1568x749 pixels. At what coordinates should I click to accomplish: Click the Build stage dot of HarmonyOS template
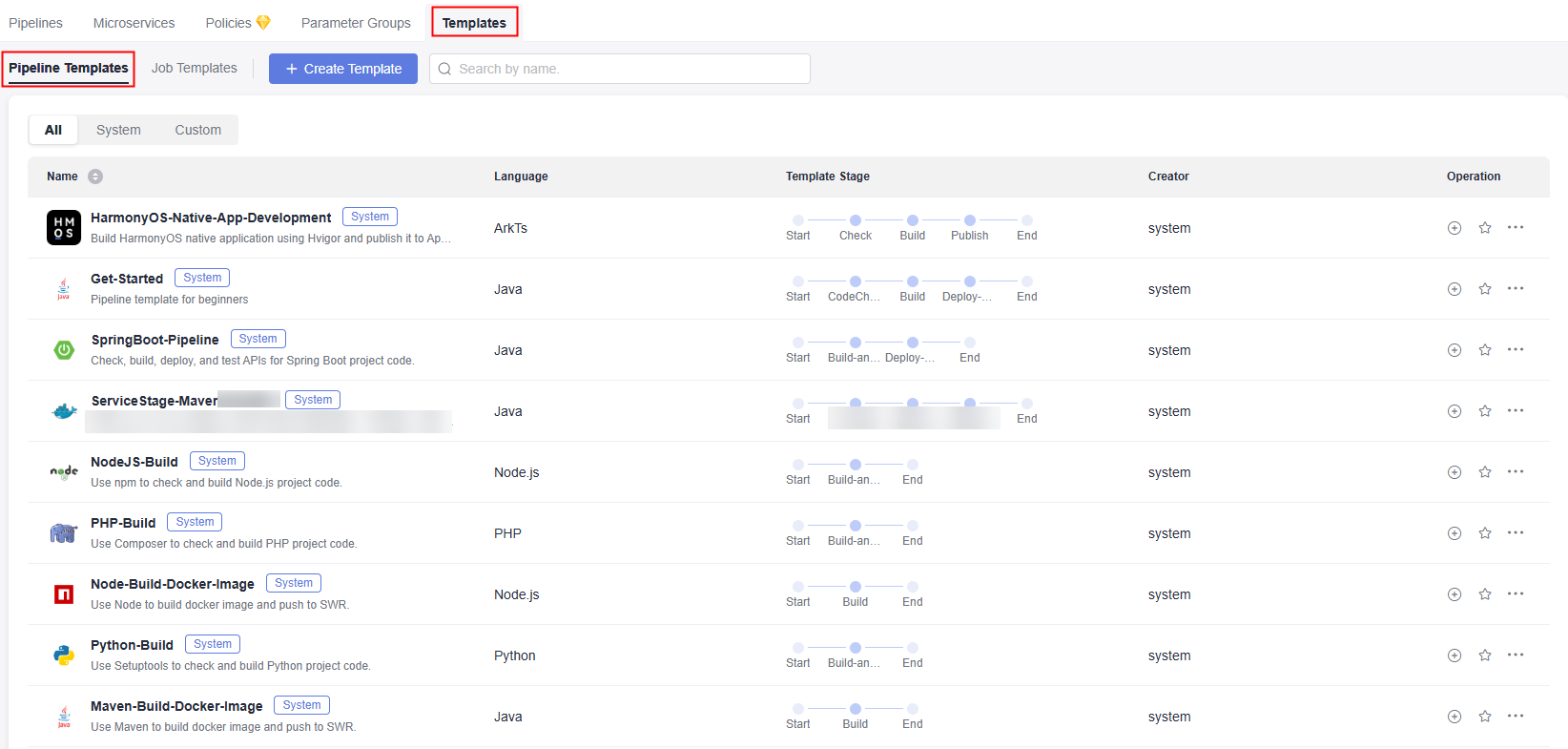point(912,220)
